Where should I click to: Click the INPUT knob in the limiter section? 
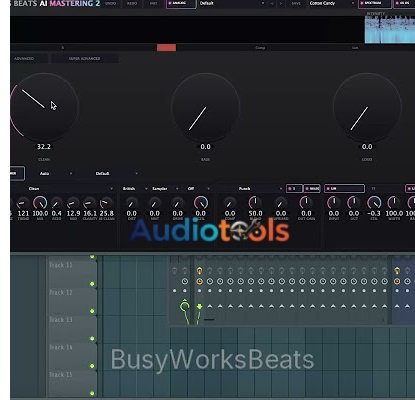coord(333,203)
